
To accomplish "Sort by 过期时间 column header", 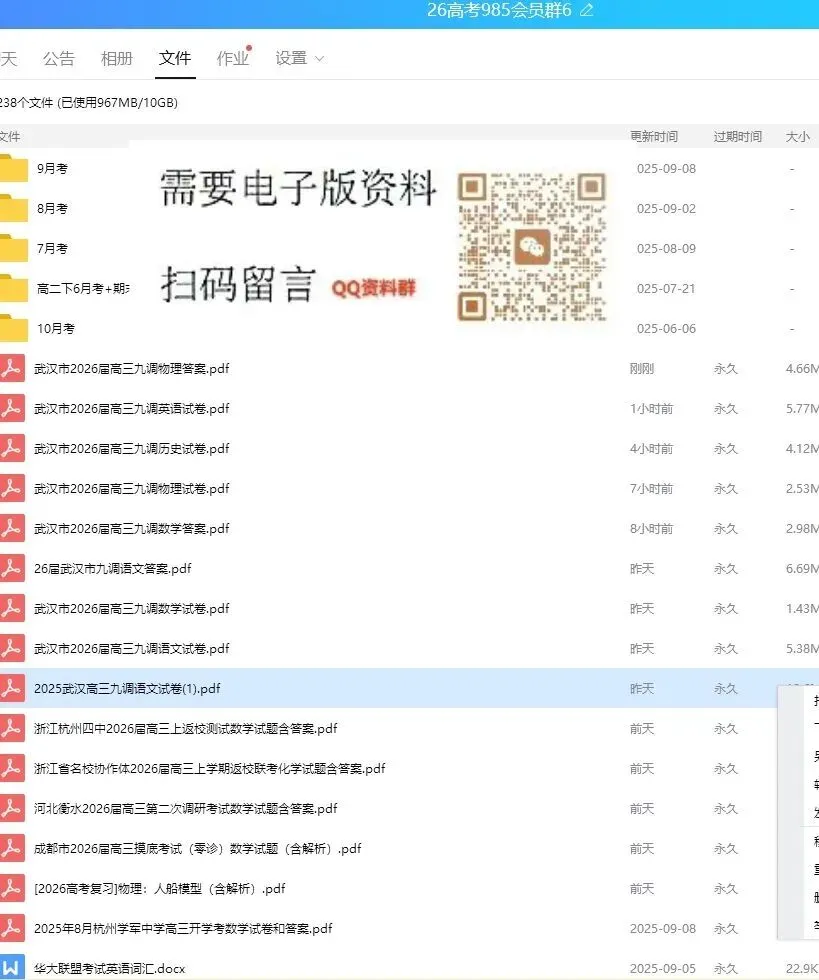I will (738, 136).
